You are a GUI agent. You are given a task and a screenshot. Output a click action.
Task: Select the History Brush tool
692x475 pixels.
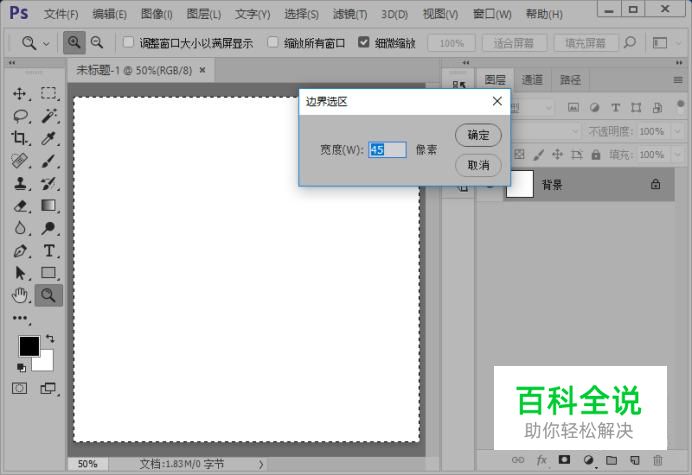(48, 183)
